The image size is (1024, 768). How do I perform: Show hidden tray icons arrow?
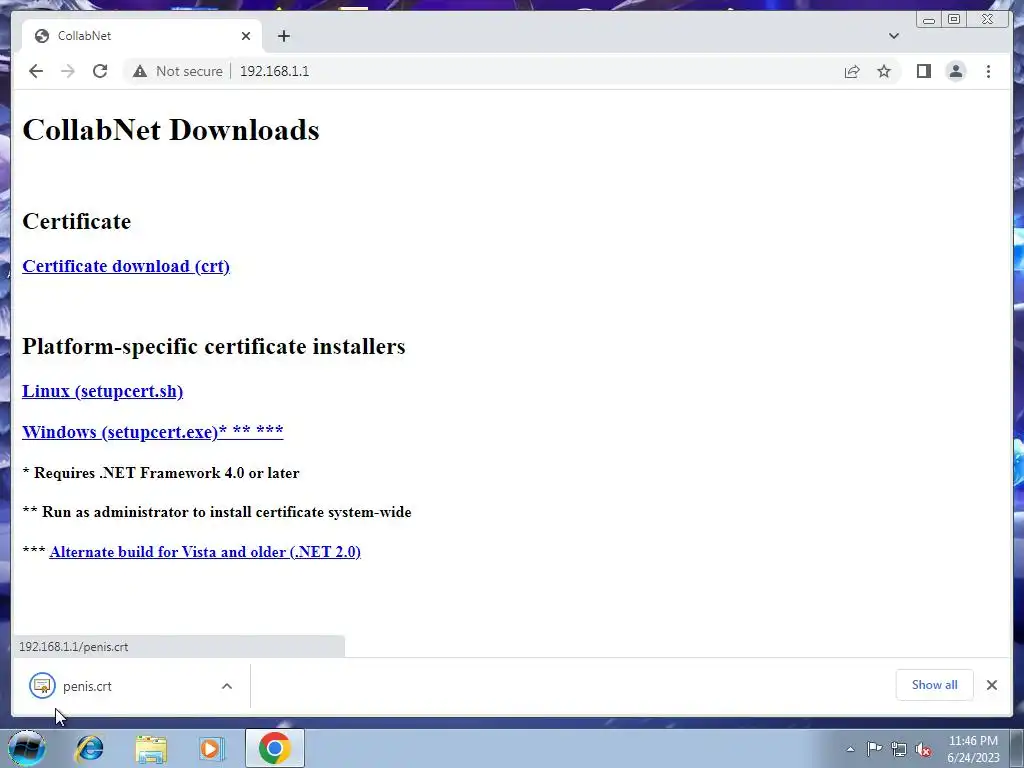pos(850,749)
